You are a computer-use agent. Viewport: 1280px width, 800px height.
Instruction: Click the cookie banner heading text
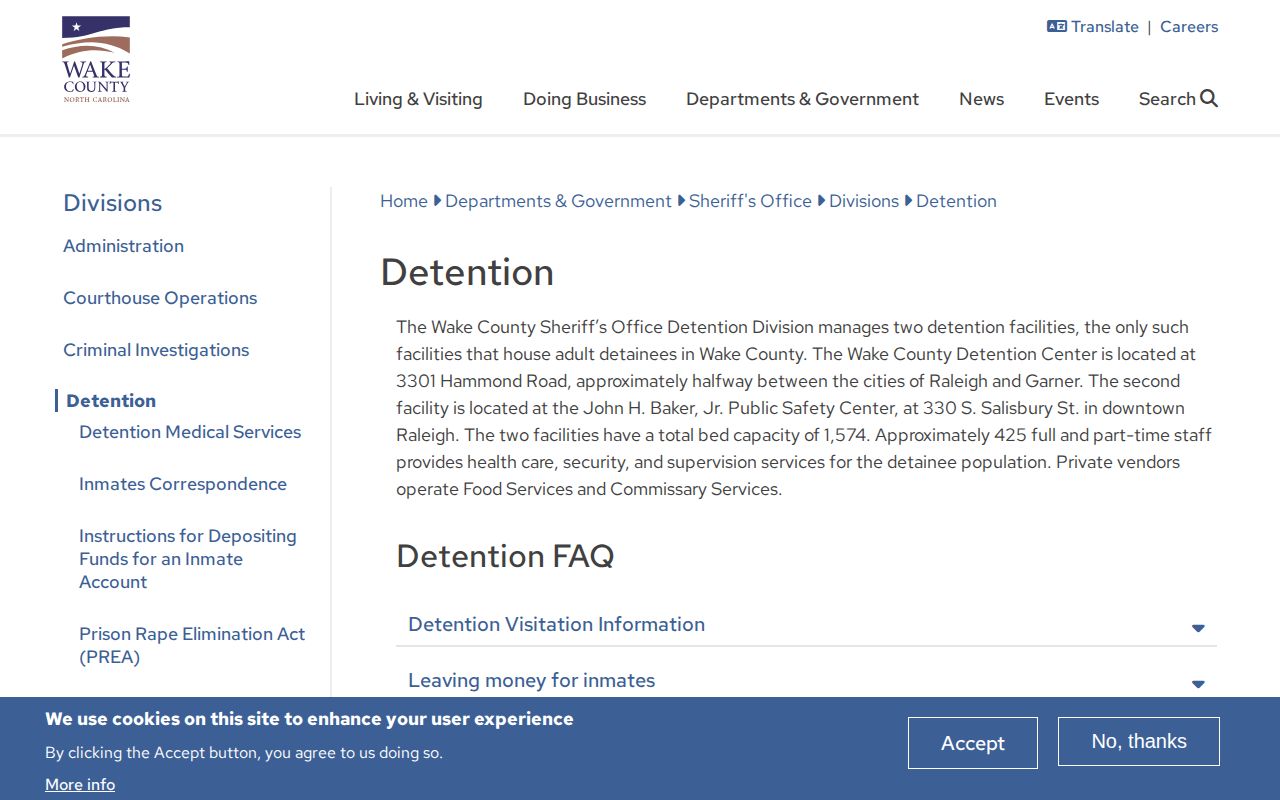(x=309, y=719)
